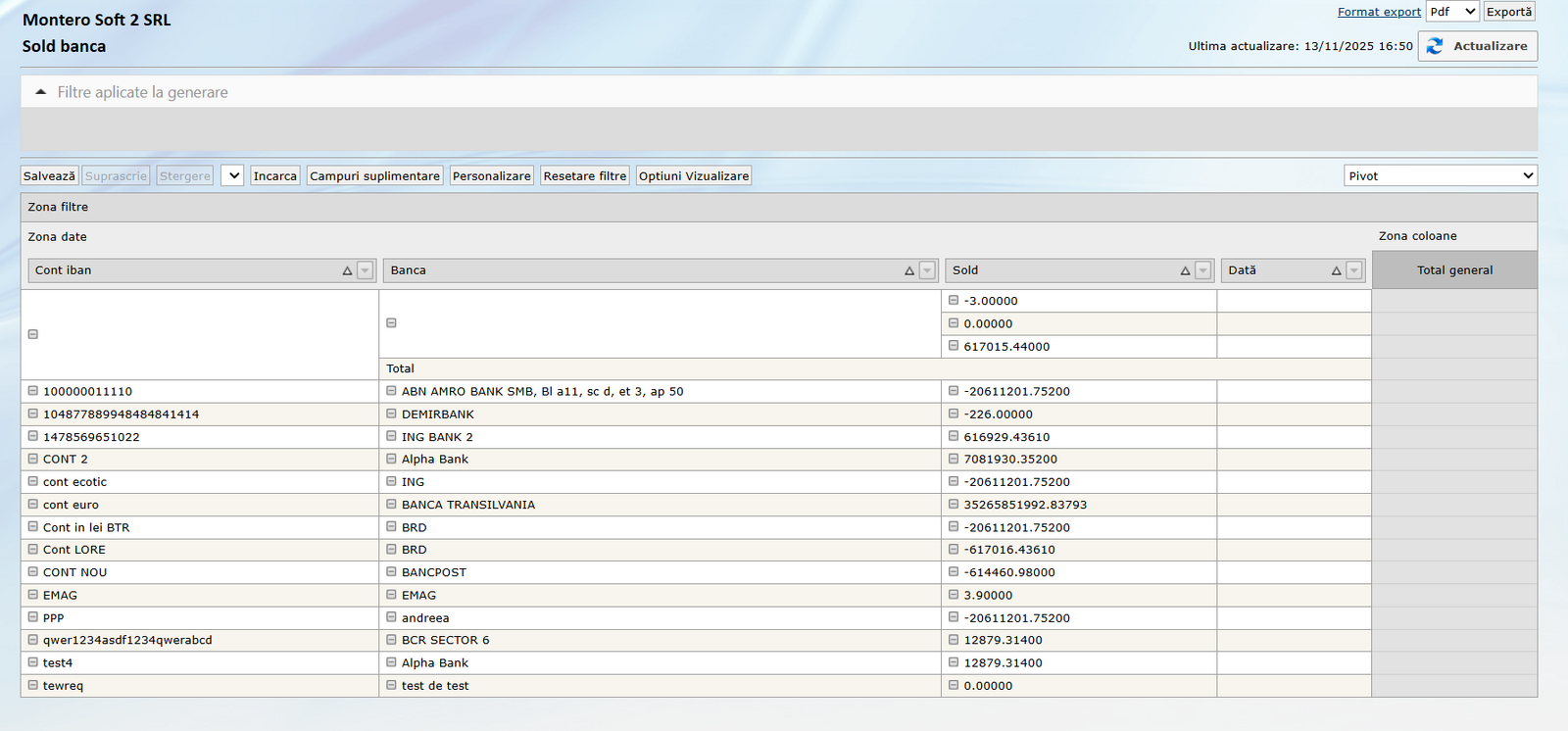1568x731 pixels.
Task: Click sort triangle in Banca header
Action: pyautogui.click(x=909, y=271)
